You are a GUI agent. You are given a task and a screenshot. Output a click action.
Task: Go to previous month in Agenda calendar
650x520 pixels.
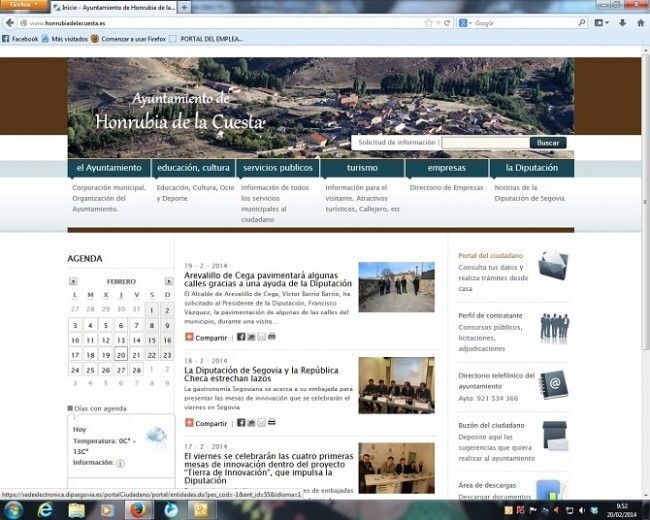click(x=73, y=281)
